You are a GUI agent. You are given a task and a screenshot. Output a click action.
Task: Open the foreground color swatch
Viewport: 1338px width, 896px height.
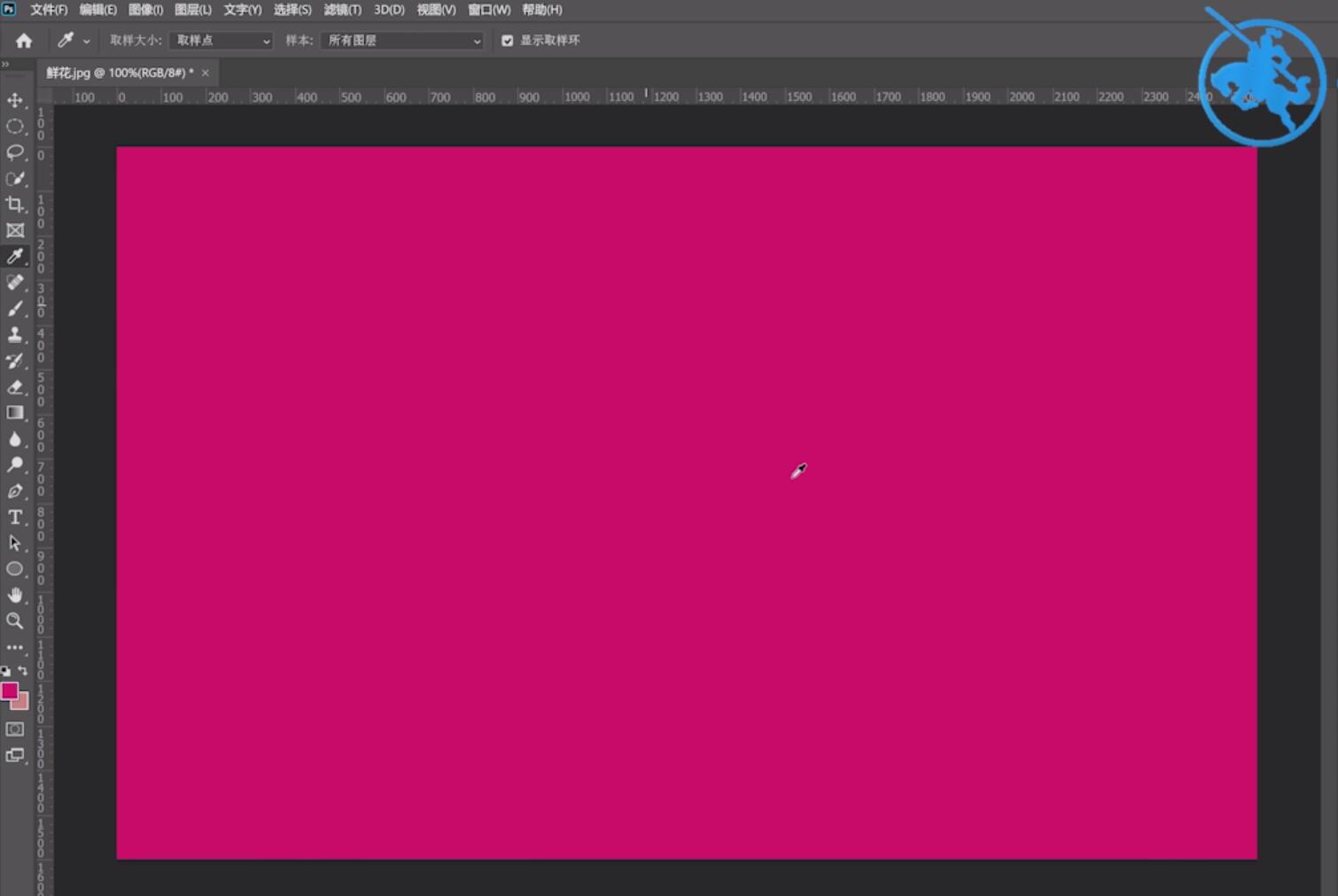click(10, 691)
